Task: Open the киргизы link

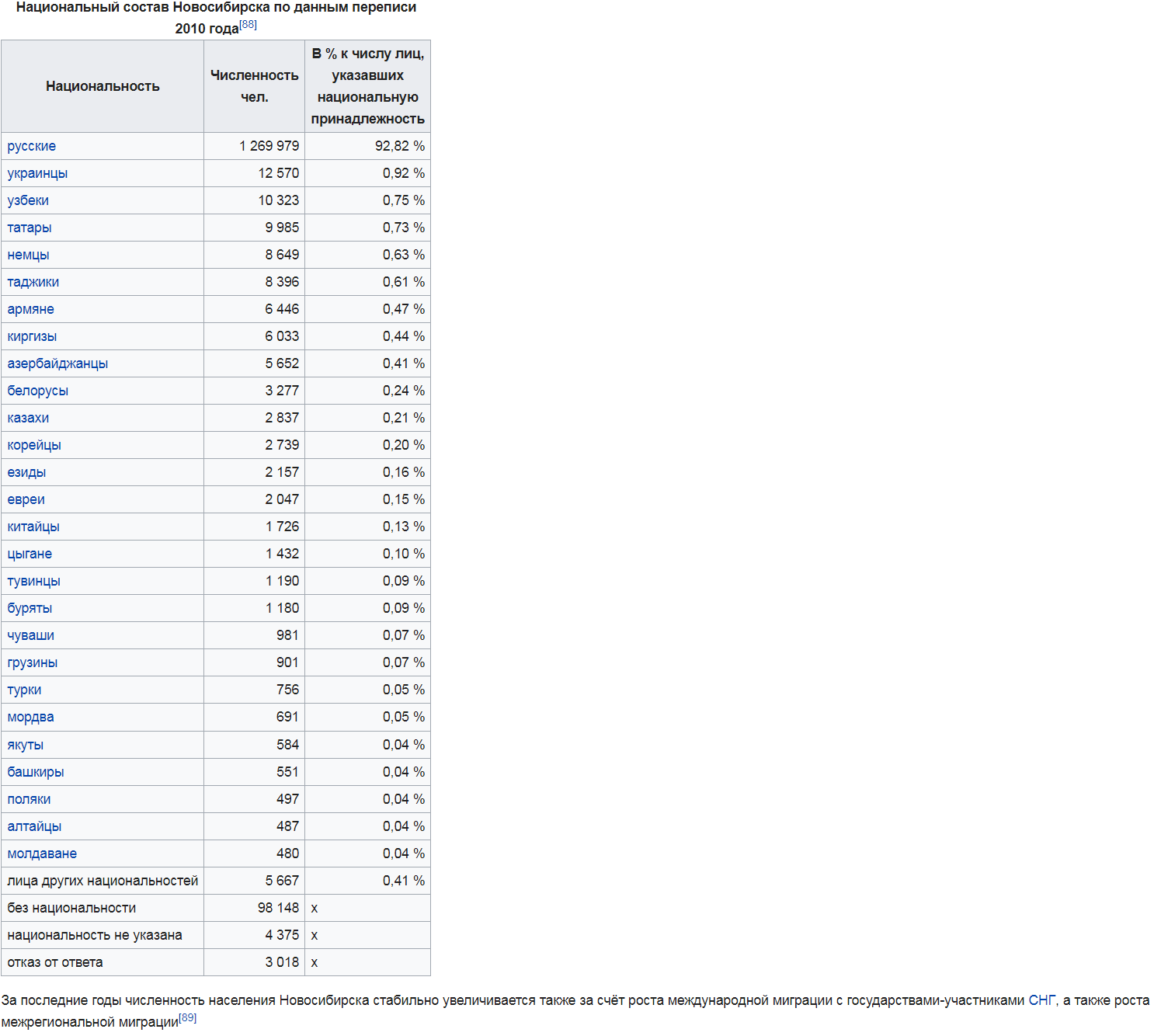Action: (32, 336)
